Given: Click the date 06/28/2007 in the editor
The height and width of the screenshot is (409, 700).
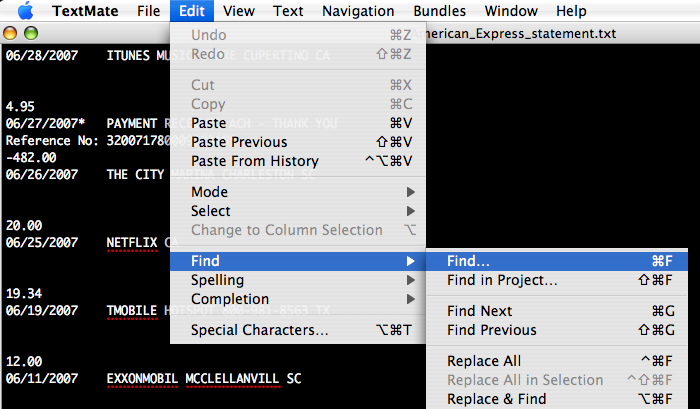Looking at the screenshot, I should [x=42, y=55].
